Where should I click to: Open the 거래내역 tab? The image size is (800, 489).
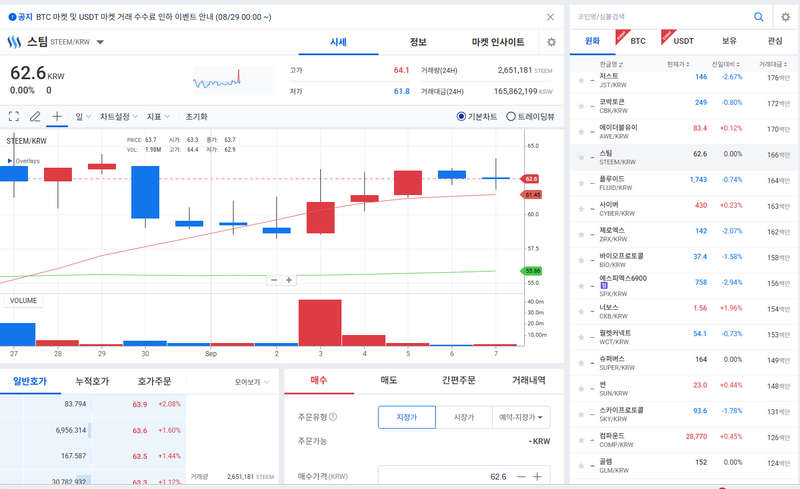coord(529,380)
